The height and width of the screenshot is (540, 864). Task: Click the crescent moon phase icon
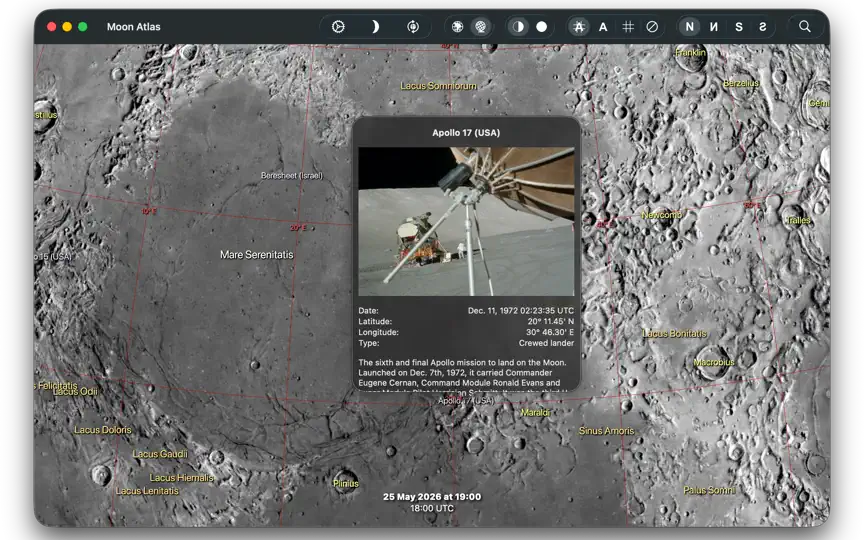click(375, 26)
